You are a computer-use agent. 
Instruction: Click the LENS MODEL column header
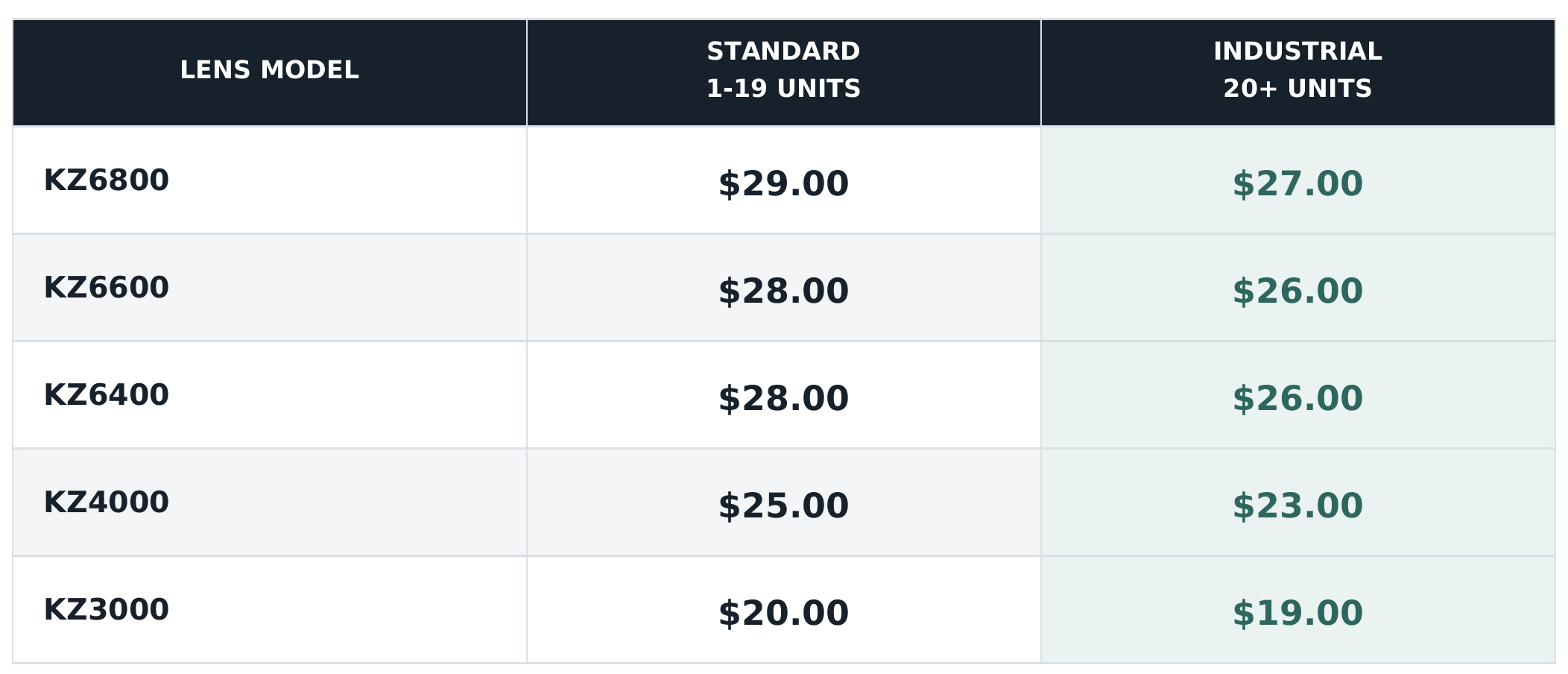[270, 72]
